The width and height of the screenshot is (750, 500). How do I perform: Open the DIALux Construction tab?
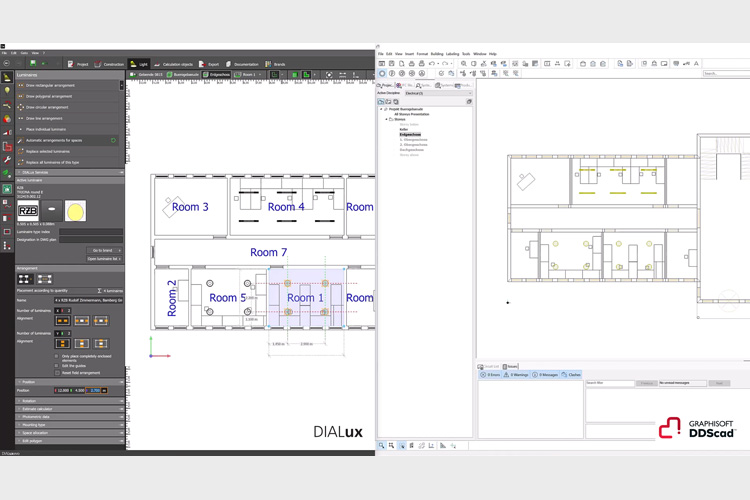tap(110, 64)
